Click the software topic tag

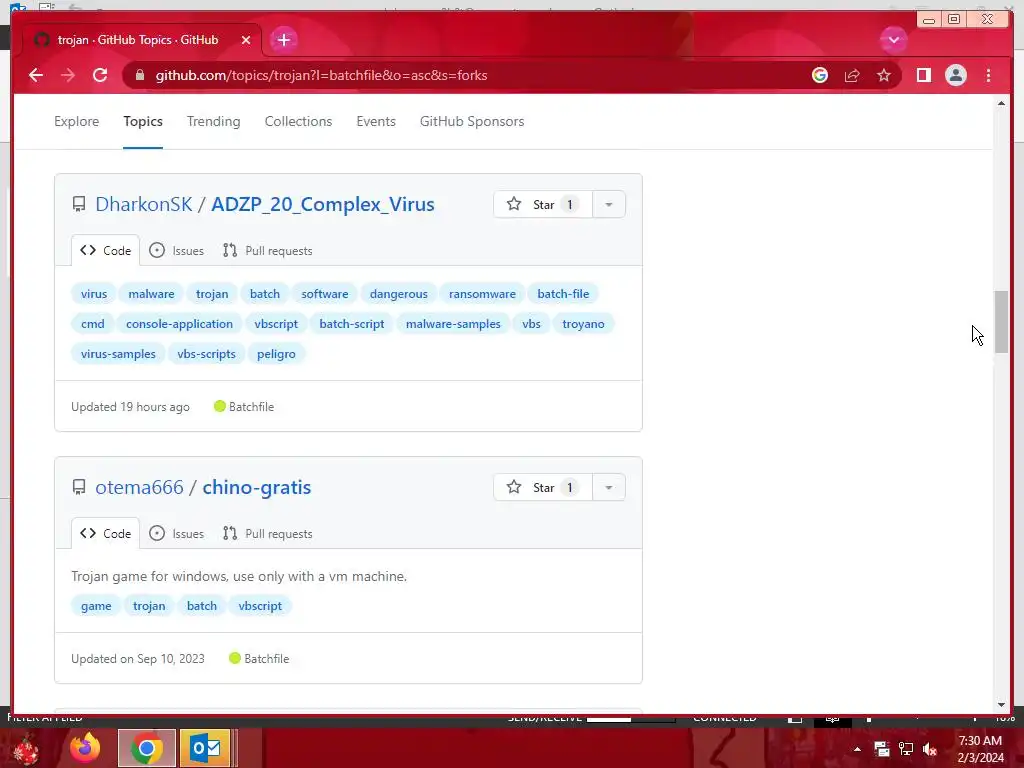coord(325,294)
